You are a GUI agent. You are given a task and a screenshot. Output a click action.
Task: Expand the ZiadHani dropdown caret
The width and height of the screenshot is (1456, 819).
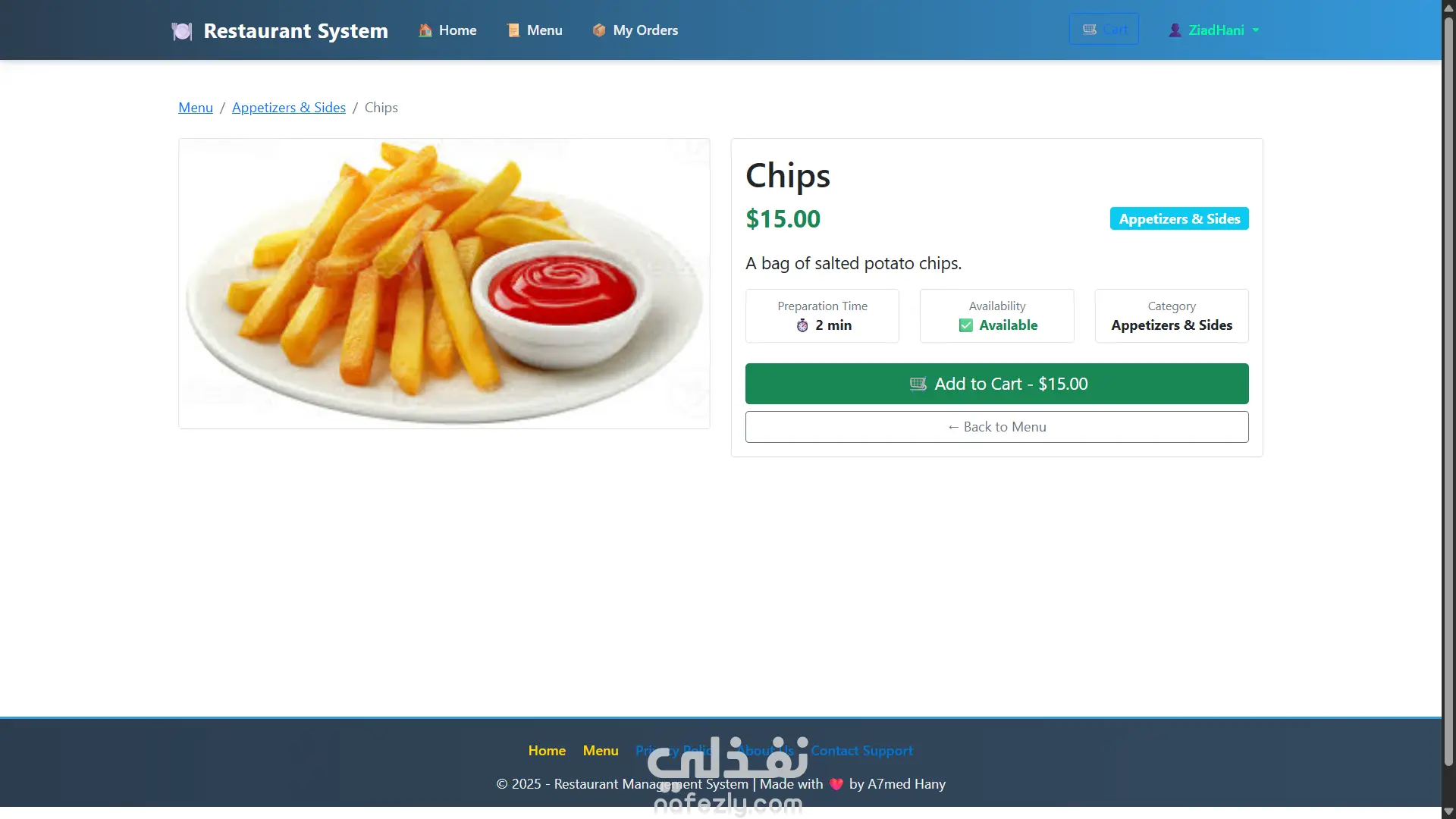point(1256,30)
